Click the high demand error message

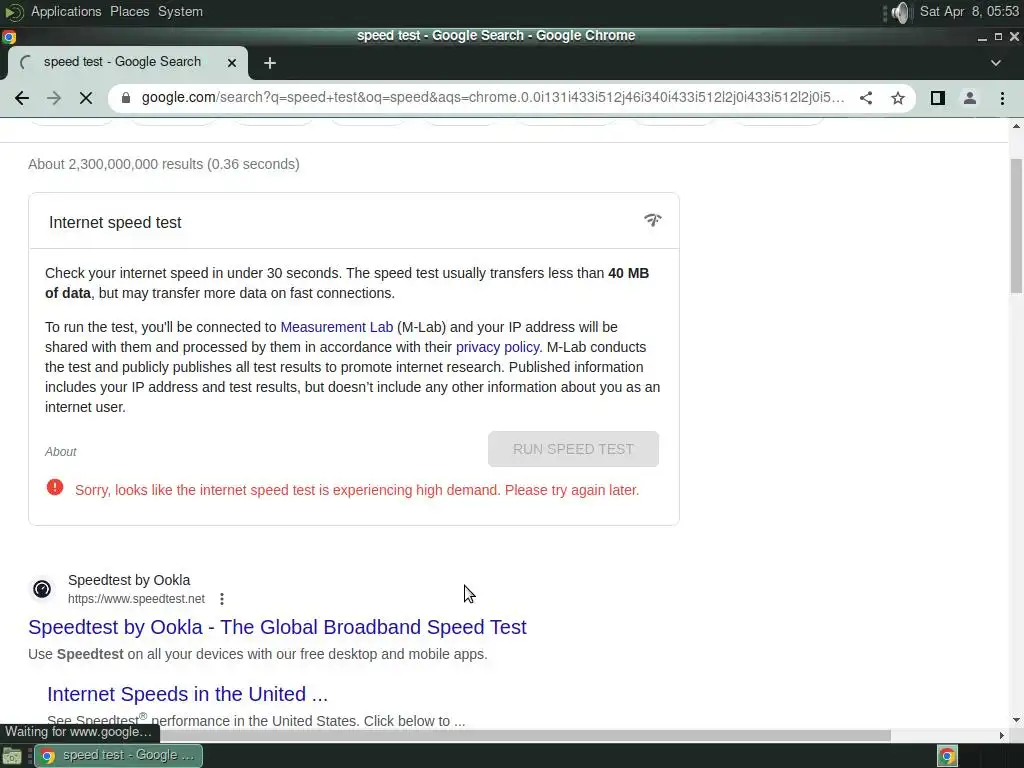tap(357, 490)
